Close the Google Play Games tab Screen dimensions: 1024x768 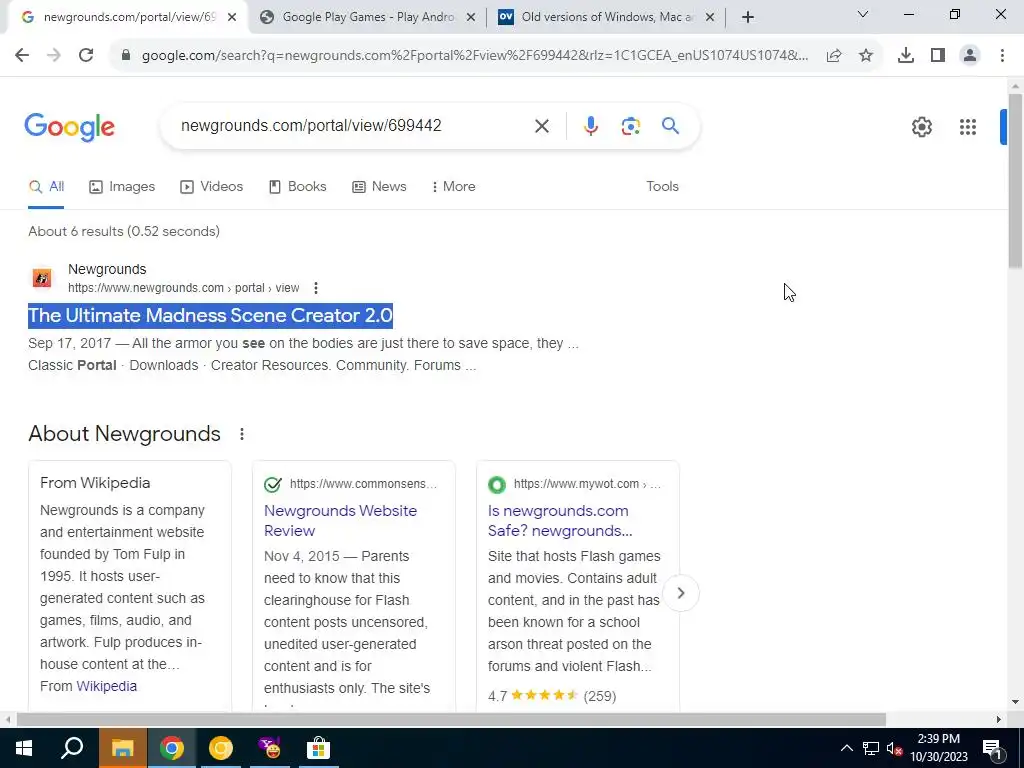470,18
